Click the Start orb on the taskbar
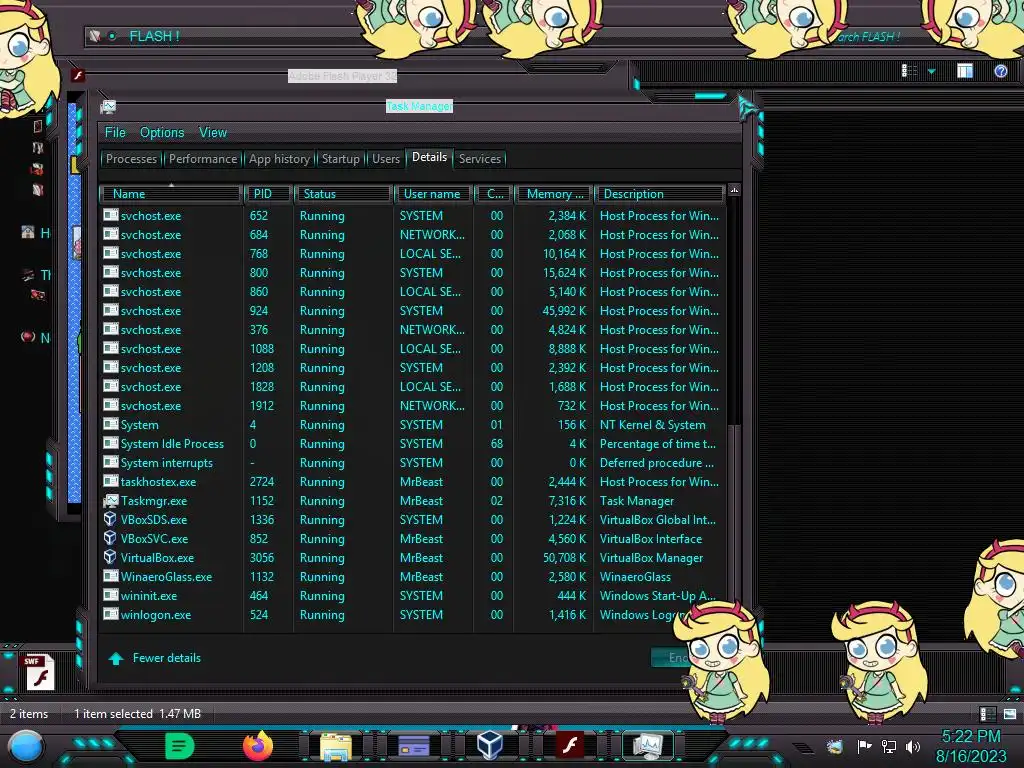The width and height of the screenshot is (1024, 768). [x=25, y=746]
